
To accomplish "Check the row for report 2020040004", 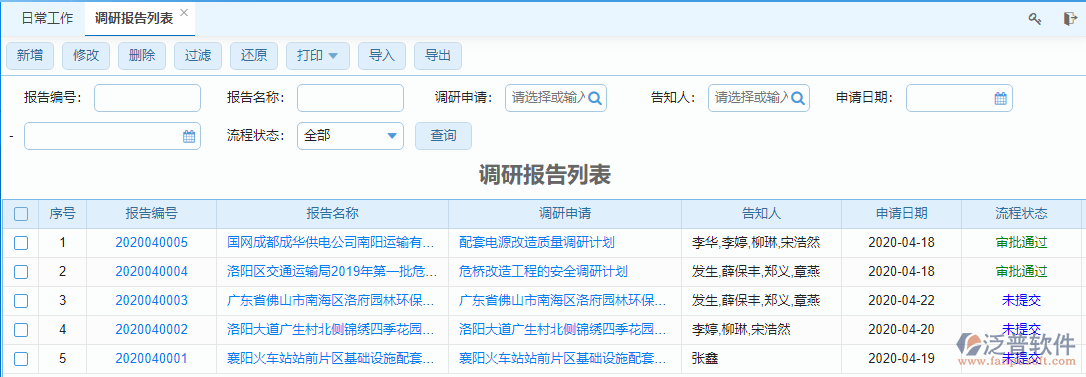I will tap(21, 272).
